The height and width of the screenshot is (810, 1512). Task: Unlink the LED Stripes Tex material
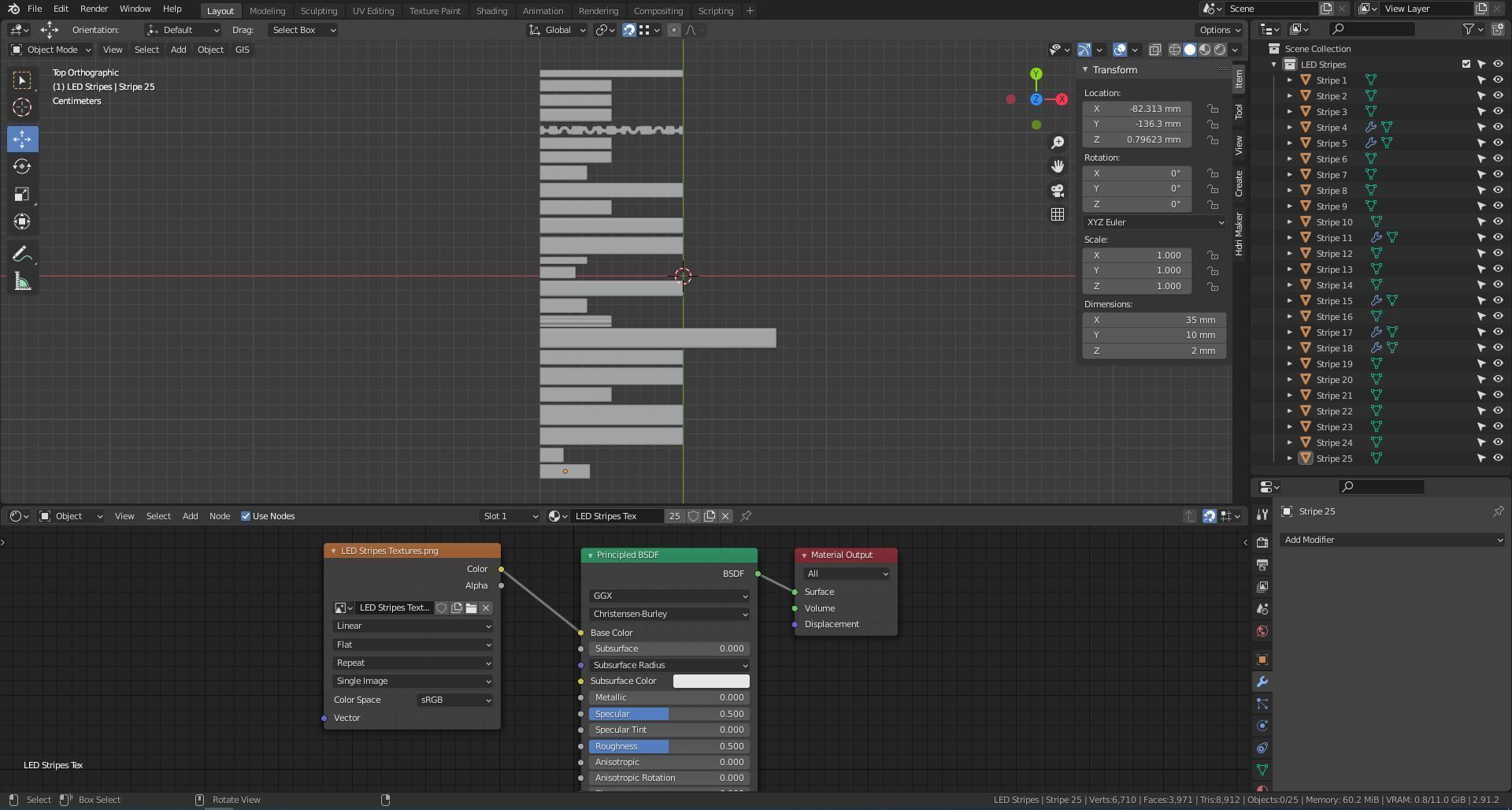(x=725, y=516)
